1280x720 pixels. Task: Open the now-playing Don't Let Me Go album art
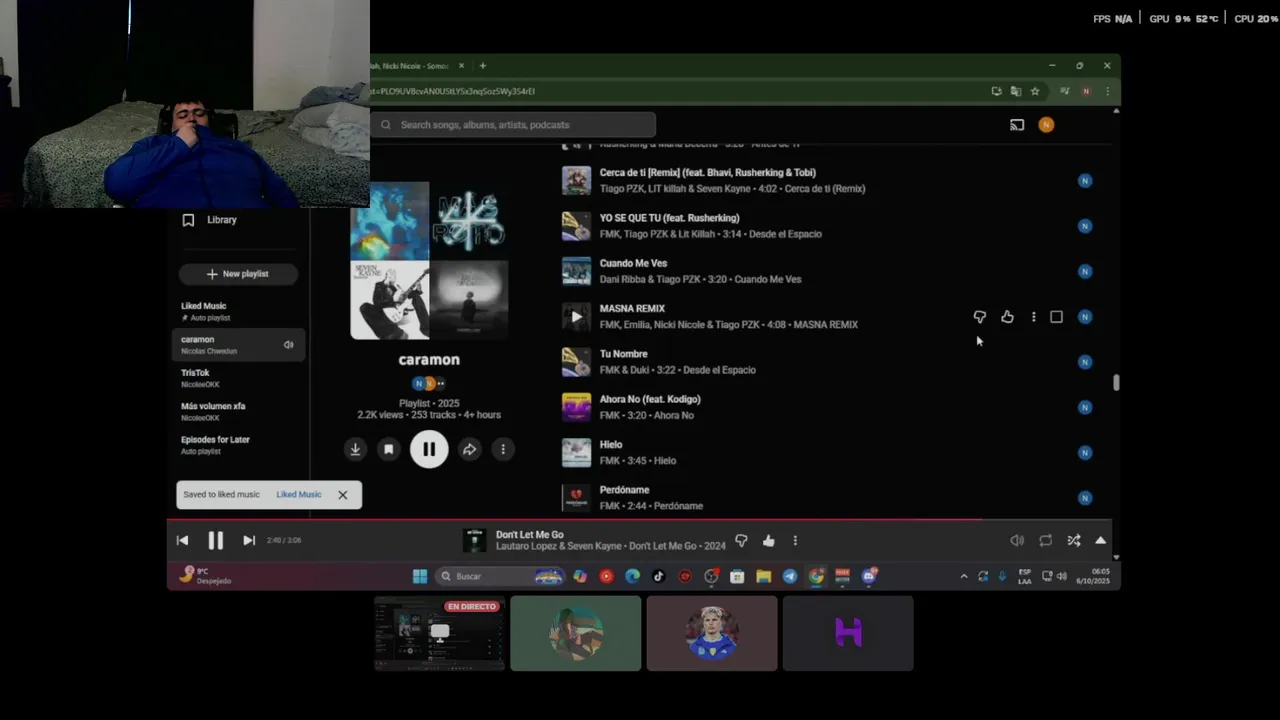pos(474,540)
